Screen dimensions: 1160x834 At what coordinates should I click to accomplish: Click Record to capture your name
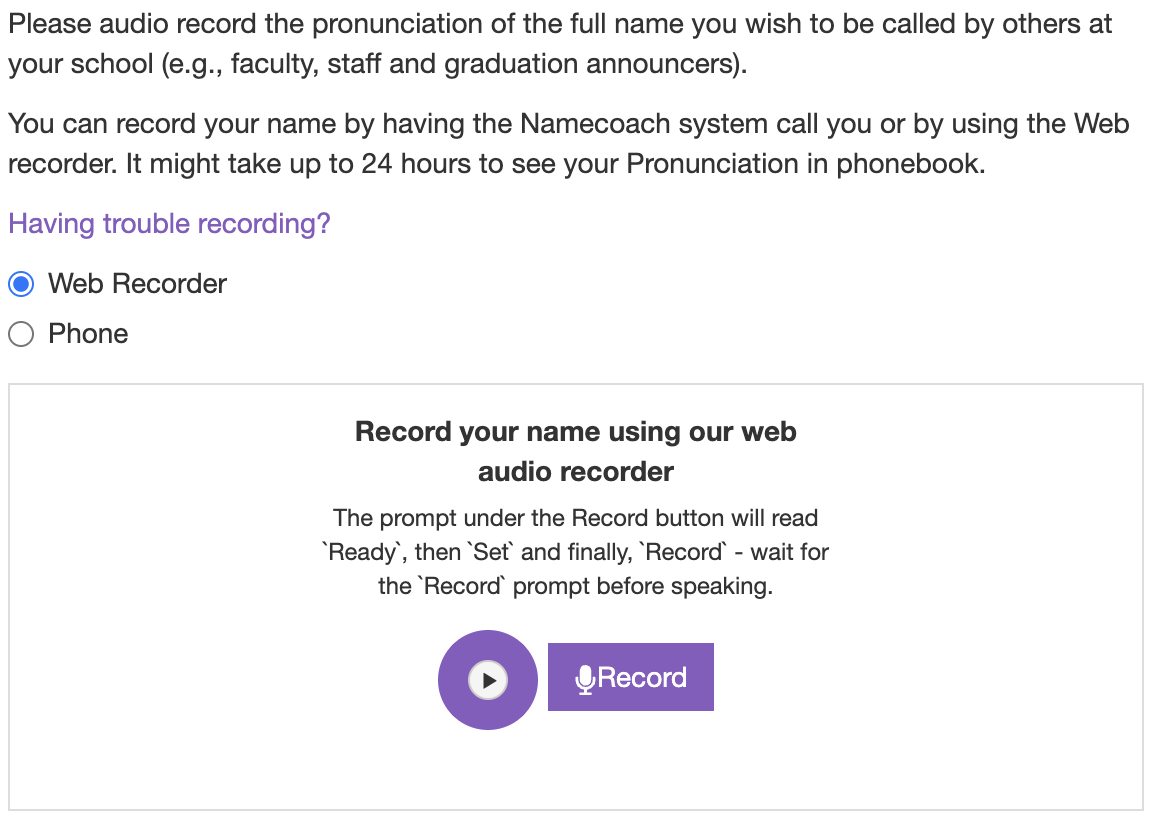(630, 677)
